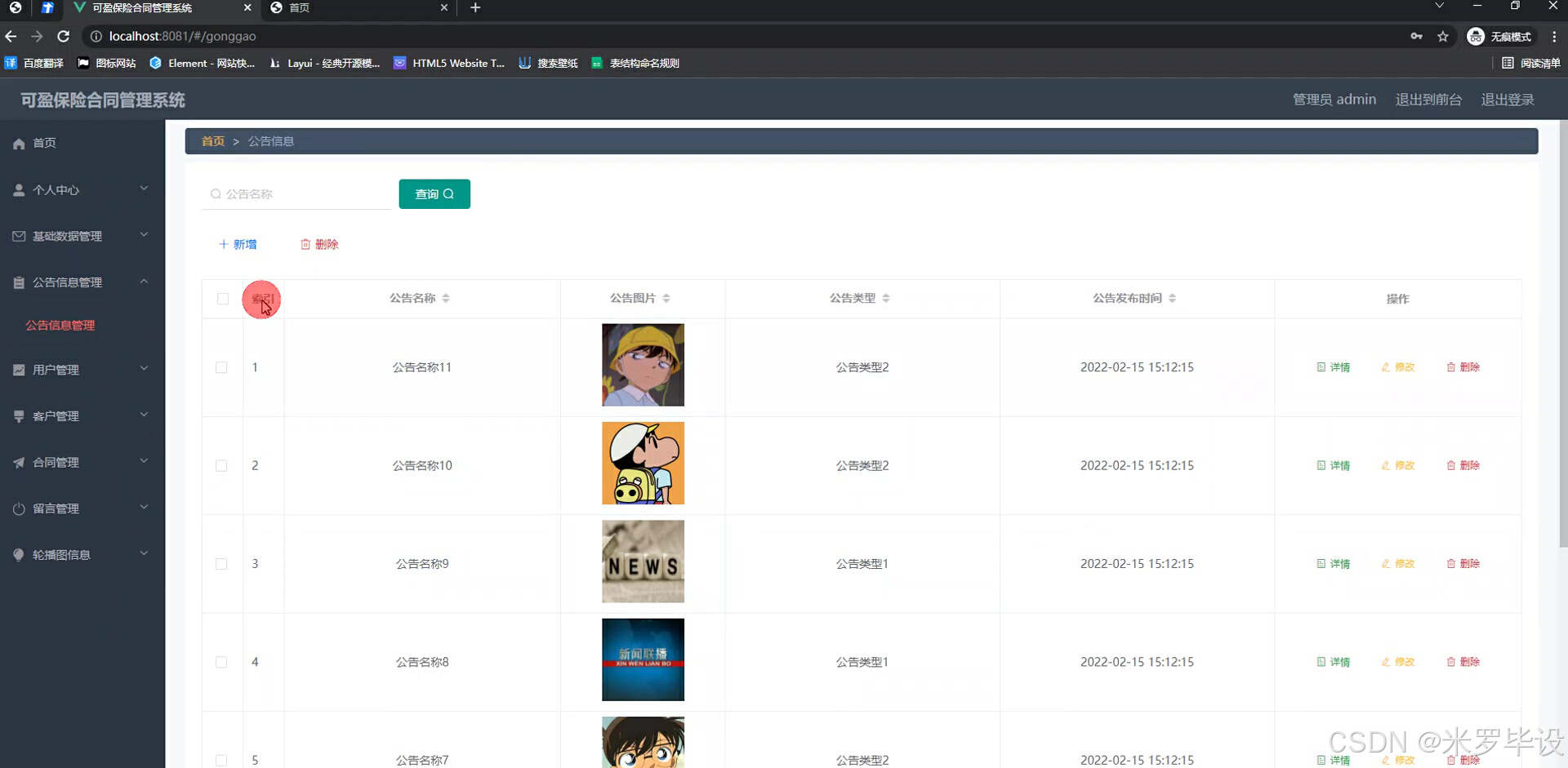Viewport: 1568px width, 768px height.
Task: Click the 公告名称11 image thumbnail
Action: click(643, 365)
